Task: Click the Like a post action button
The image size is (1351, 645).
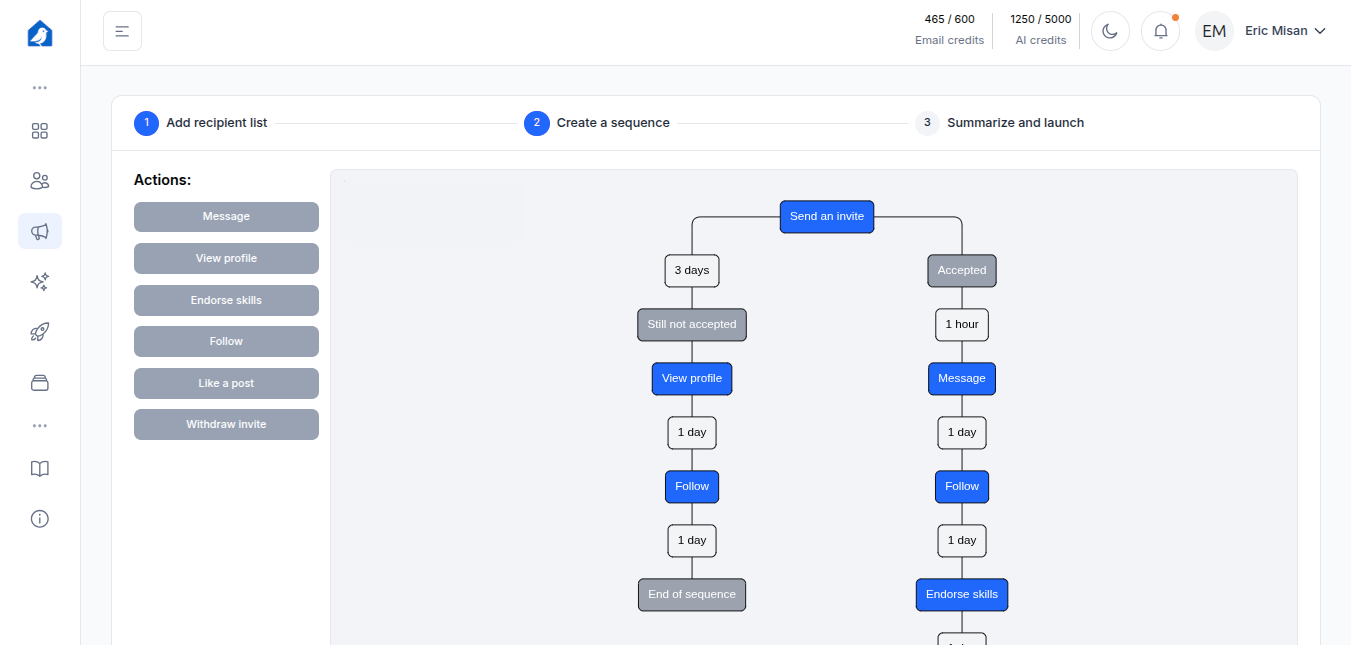Action: click(x=226, y=383)
